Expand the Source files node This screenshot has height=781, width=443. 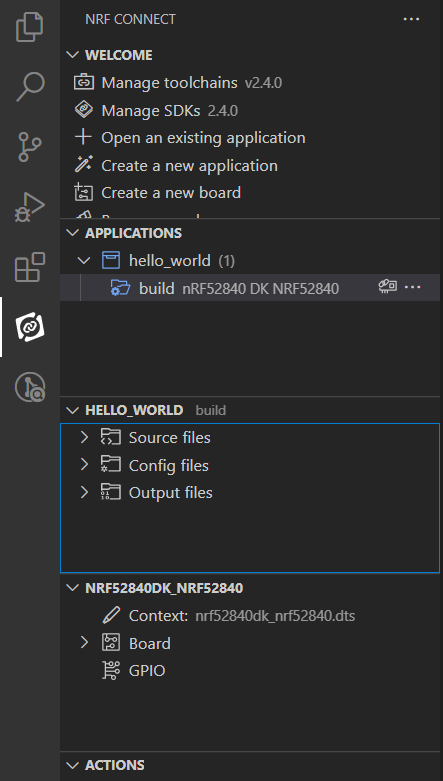85,437
